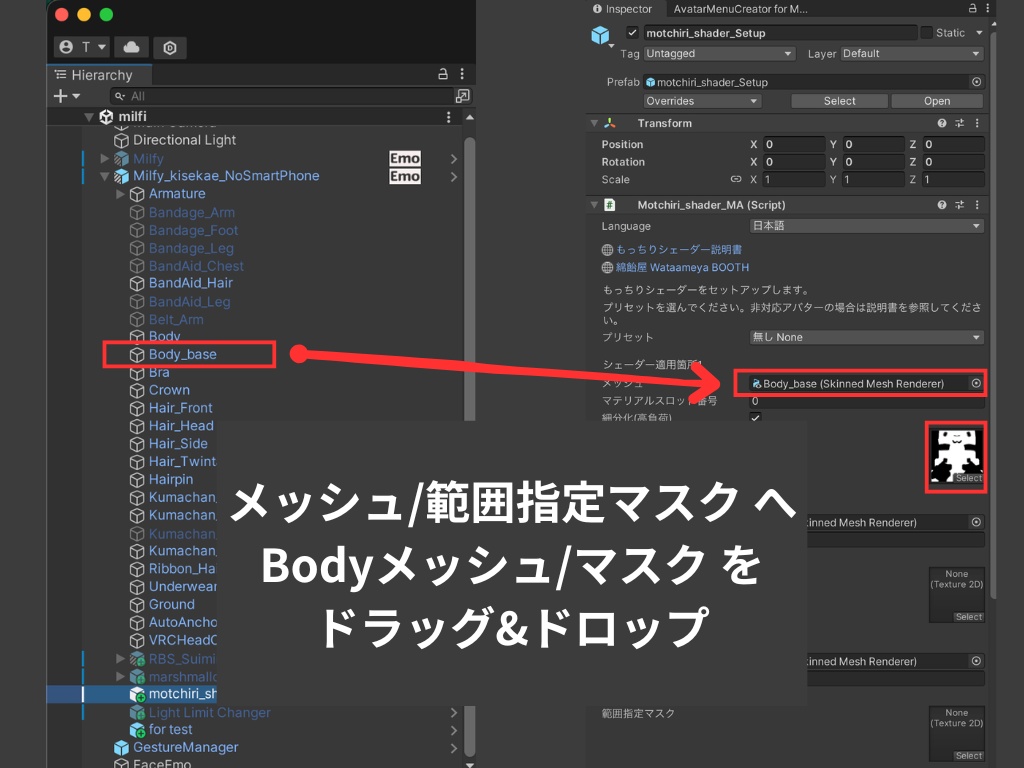1024x768 pixels.
Task: Open object picker for Prefab field
Action: click(976, 82)
